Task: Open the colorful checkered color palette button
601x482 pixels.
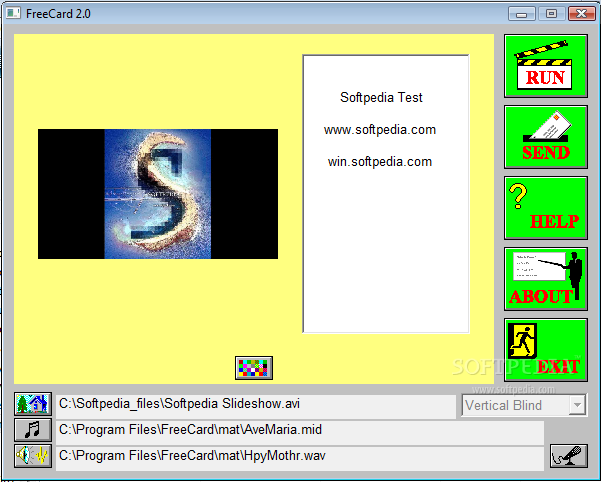Action: tap(254, 368)
